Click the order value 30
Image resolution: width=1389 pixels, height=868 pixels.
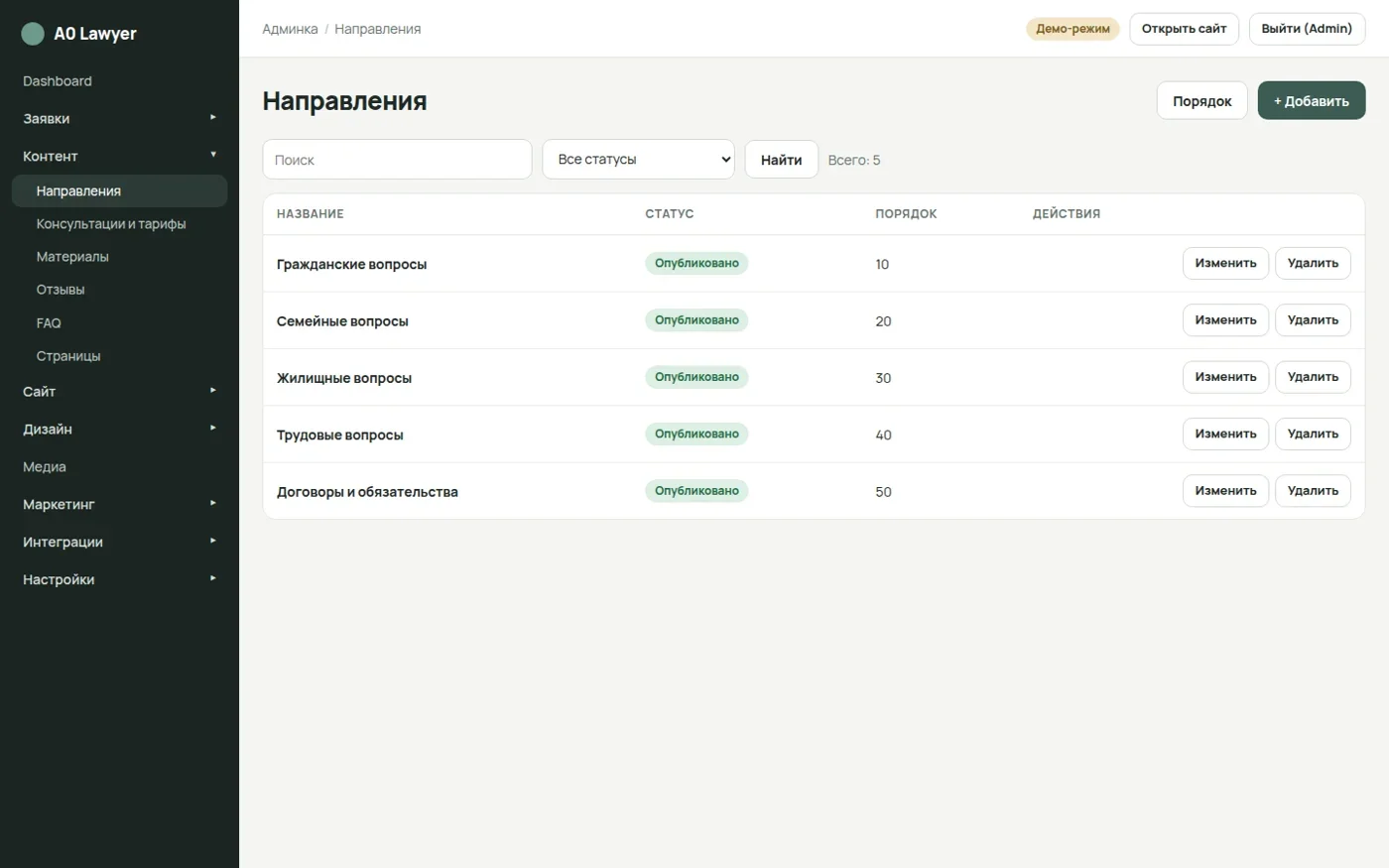pyautogui.click(x=883, y=378)
